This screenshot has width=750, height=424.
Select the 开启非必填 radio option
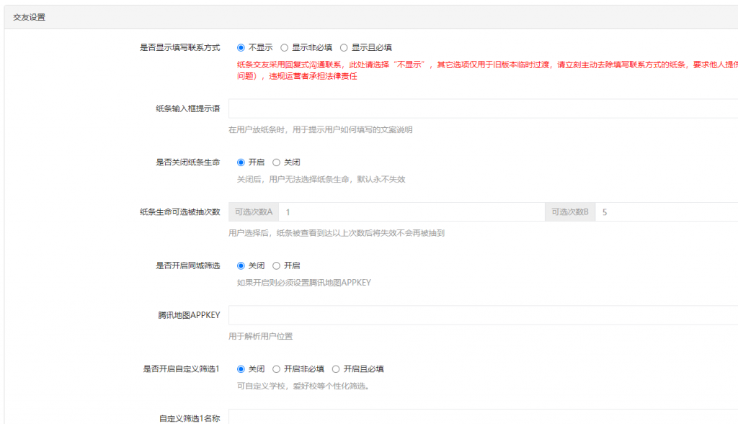click(276, 369)
